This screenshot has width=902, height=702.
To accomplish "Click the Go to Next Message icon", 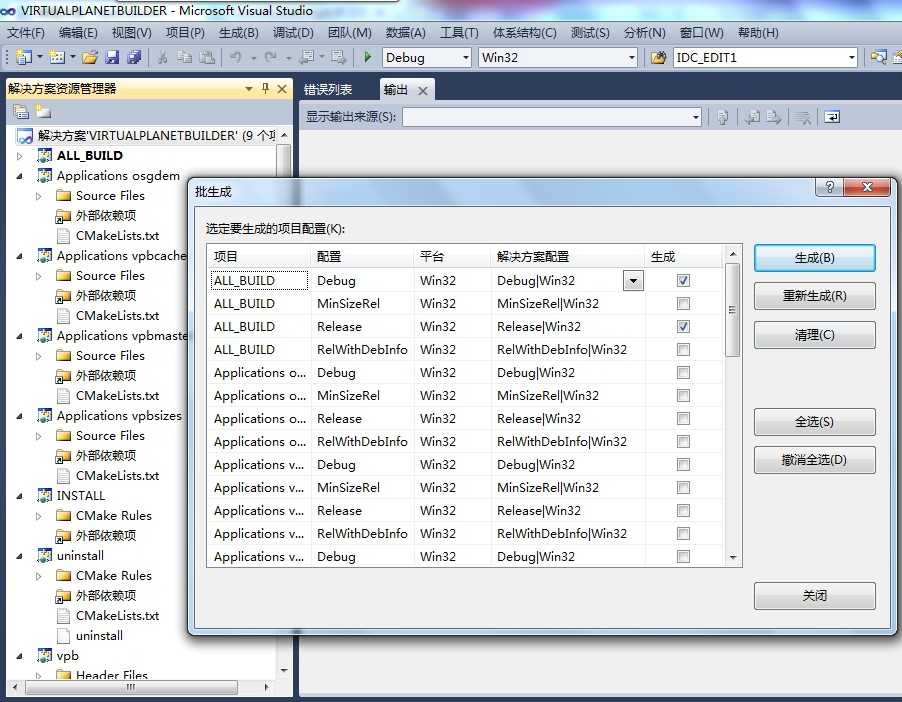I will (773, 117).
